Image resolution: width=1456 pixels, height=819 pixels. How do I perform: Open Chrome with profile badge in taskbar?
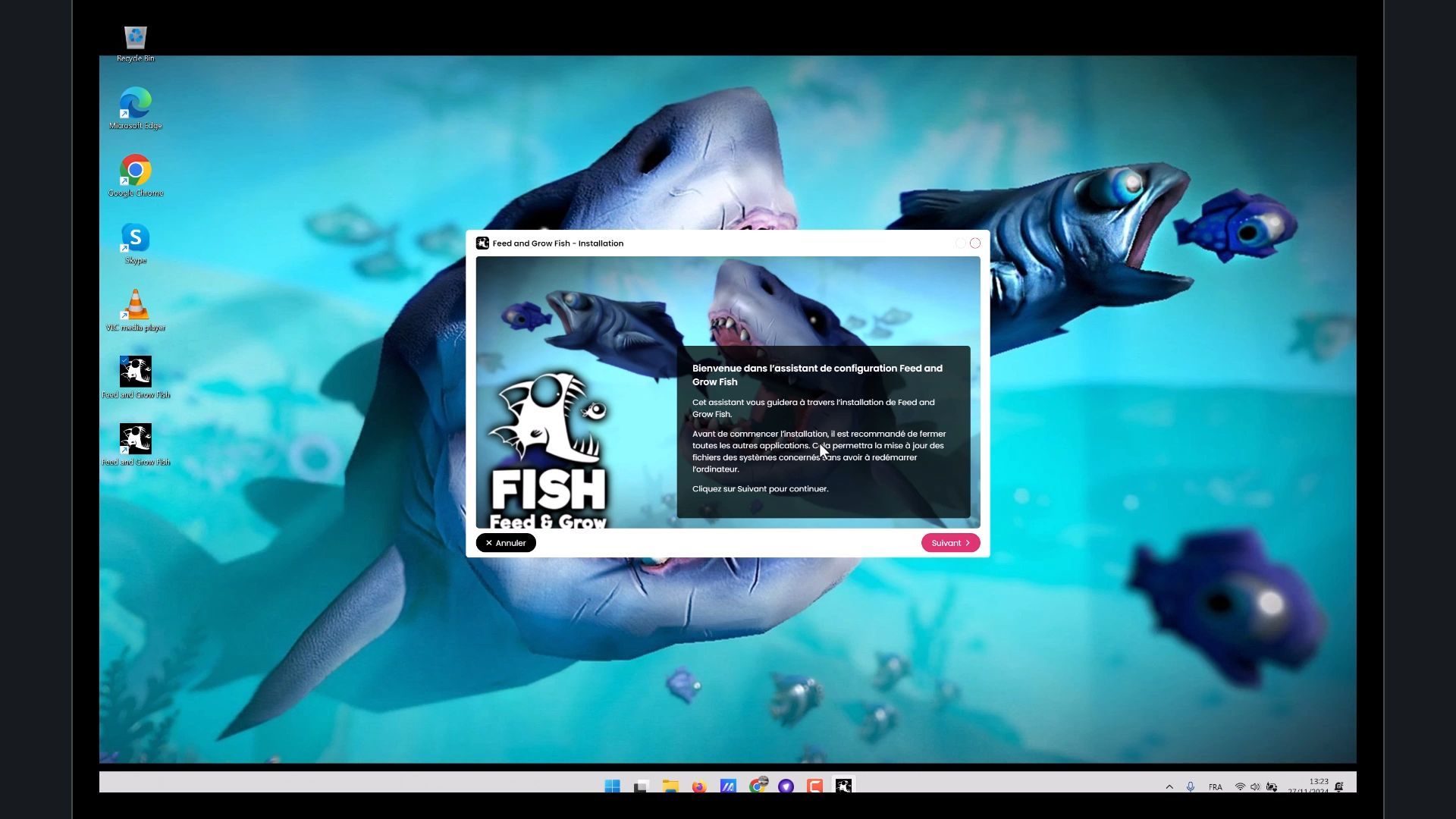pos(758,785)
